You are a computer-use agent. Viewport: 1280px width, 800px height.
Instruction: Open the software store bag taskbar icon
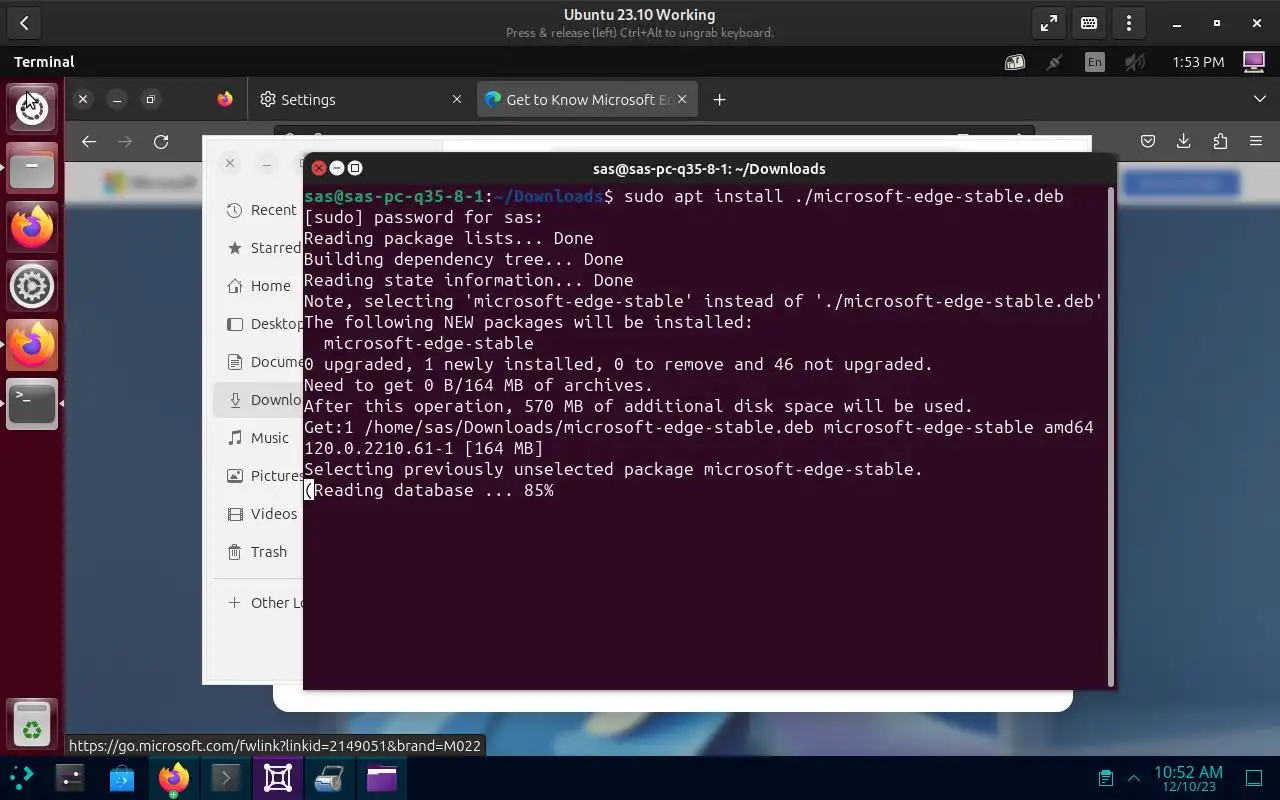pyautogui.click(x=122, y=778)
